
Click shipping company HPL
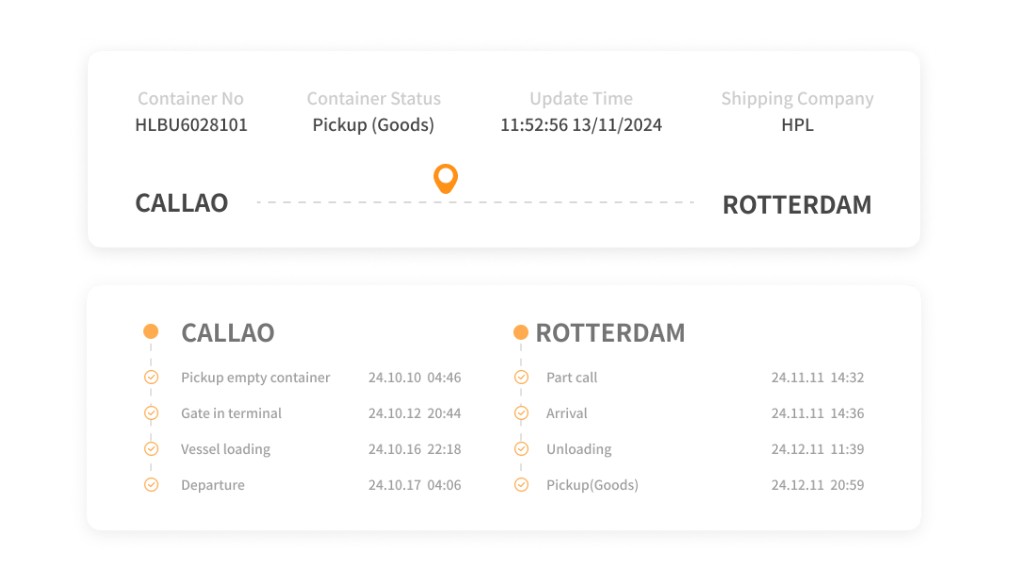pos(797,125)
